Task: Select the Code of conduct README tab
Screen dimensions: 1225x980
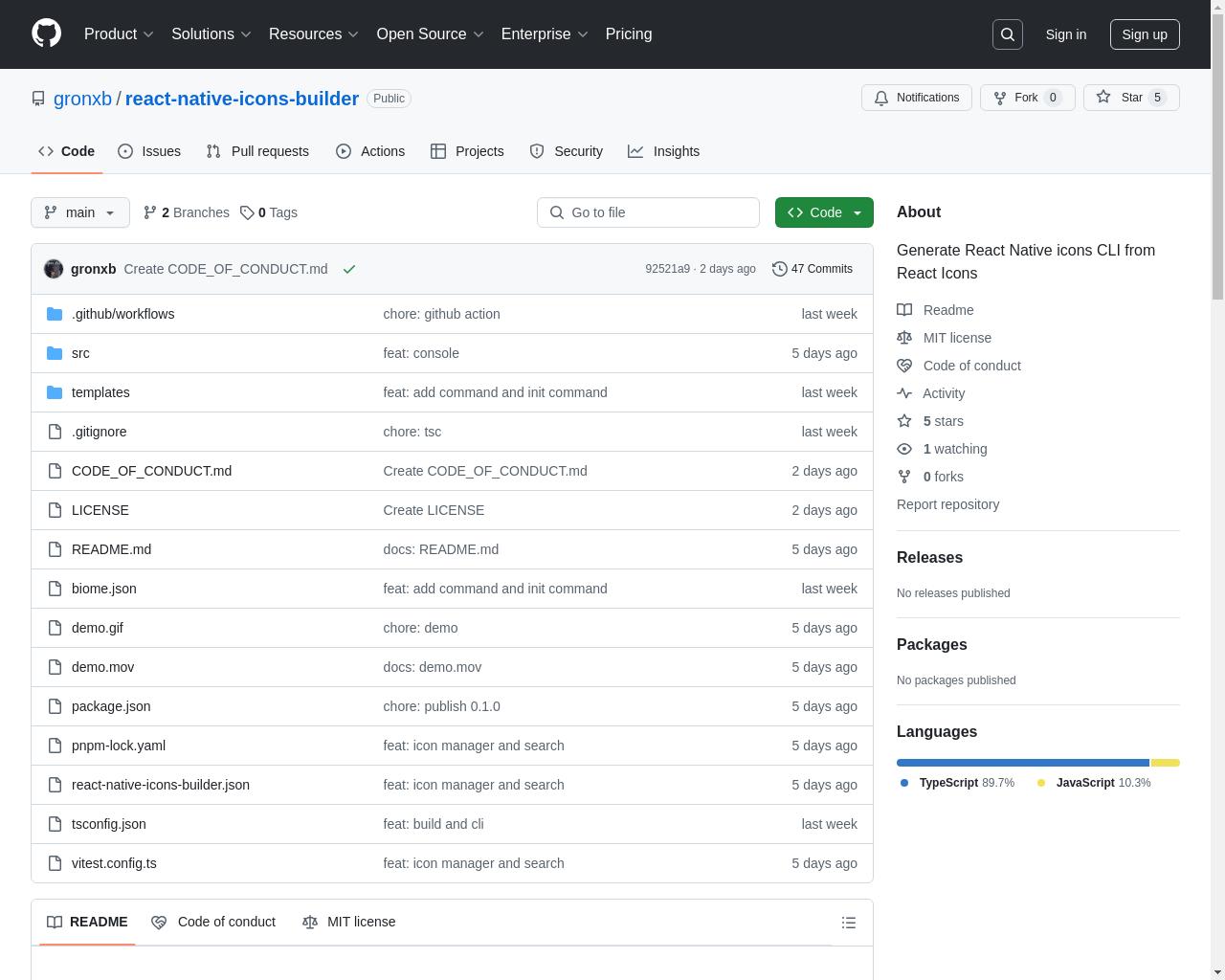Action: coord(213,922)
